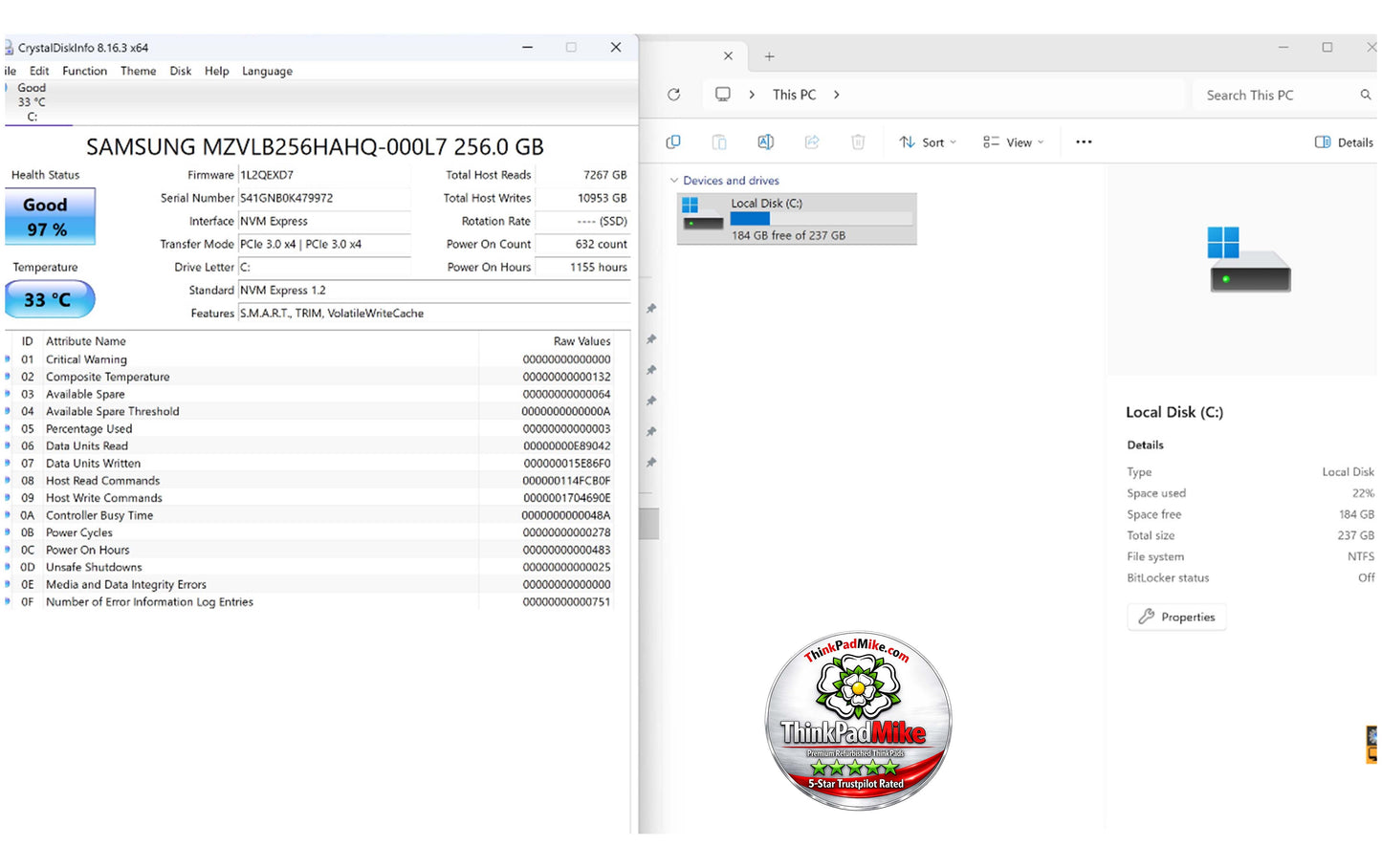Click the computer icon in the address bar
Screen dimensions: 1382x868
tap(723, 95)
